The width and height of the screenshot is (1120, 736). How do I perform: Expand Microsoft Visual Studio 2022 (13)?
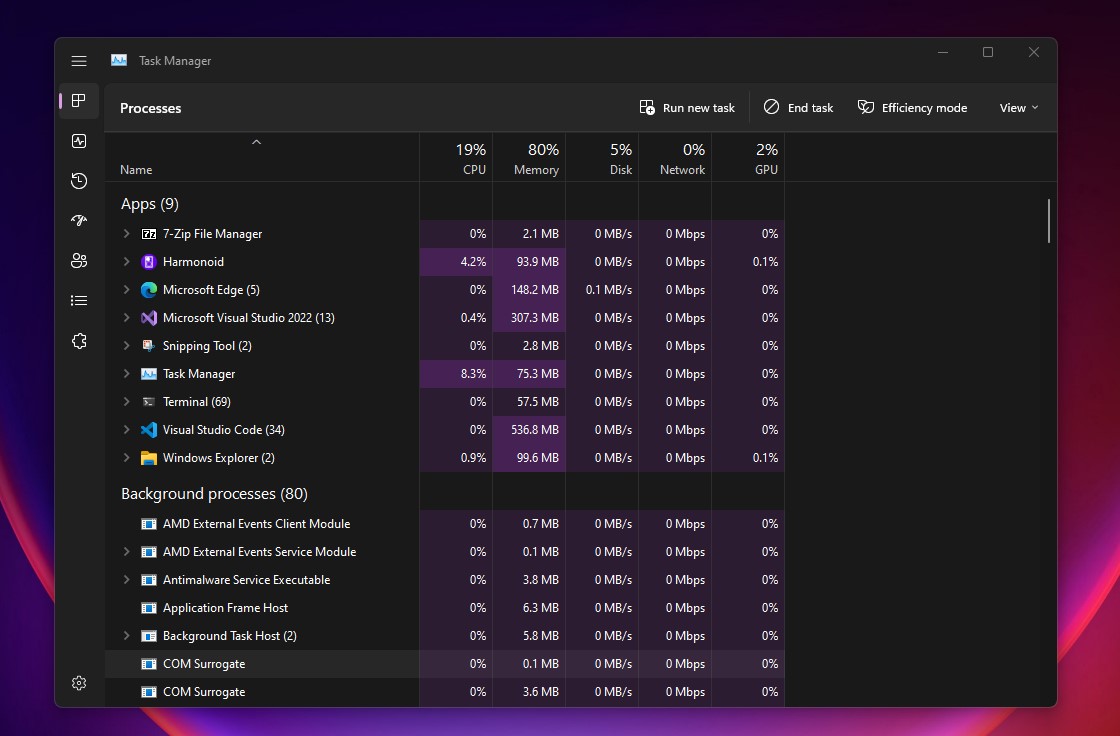(126, 318)
